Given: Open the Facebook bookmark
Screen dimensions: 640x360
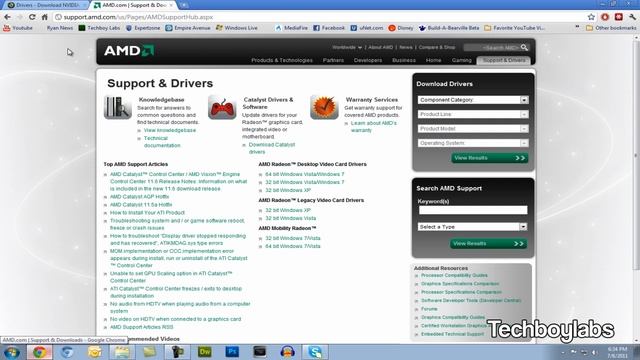Looking at the screenshot, I should [329, 28].
